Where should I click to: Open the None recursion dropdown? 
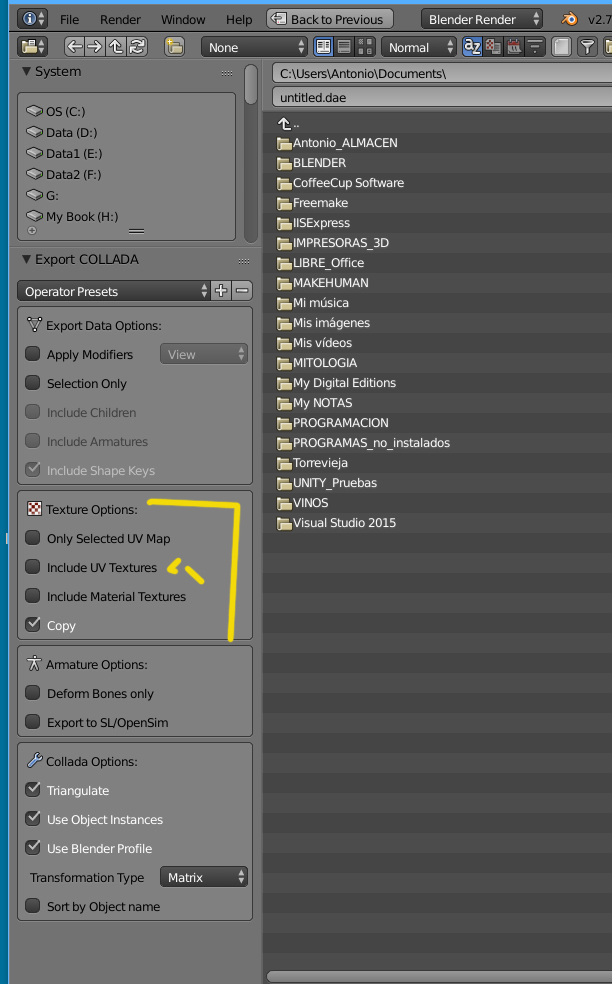254,46
